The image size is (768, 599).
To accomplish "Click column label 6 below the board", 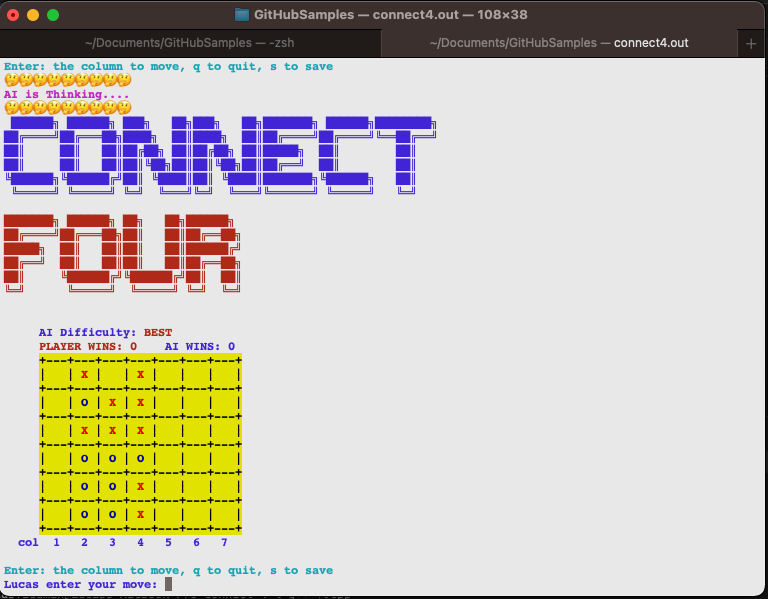I will [x=196, y=542].
